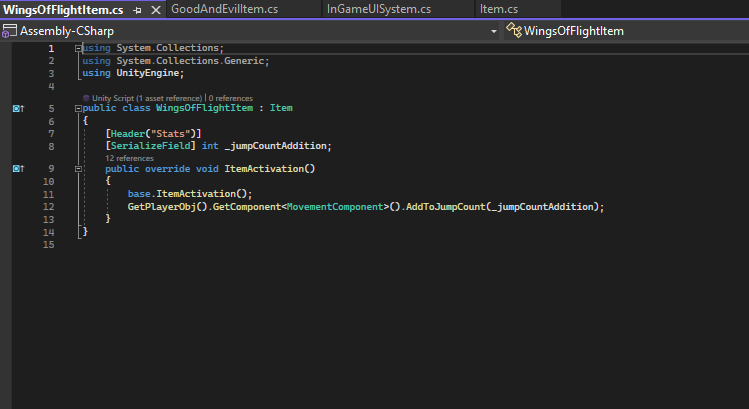Click line number 1 in the margin
Viewport: 749px width, 409px height.
[x=51, y=49]
